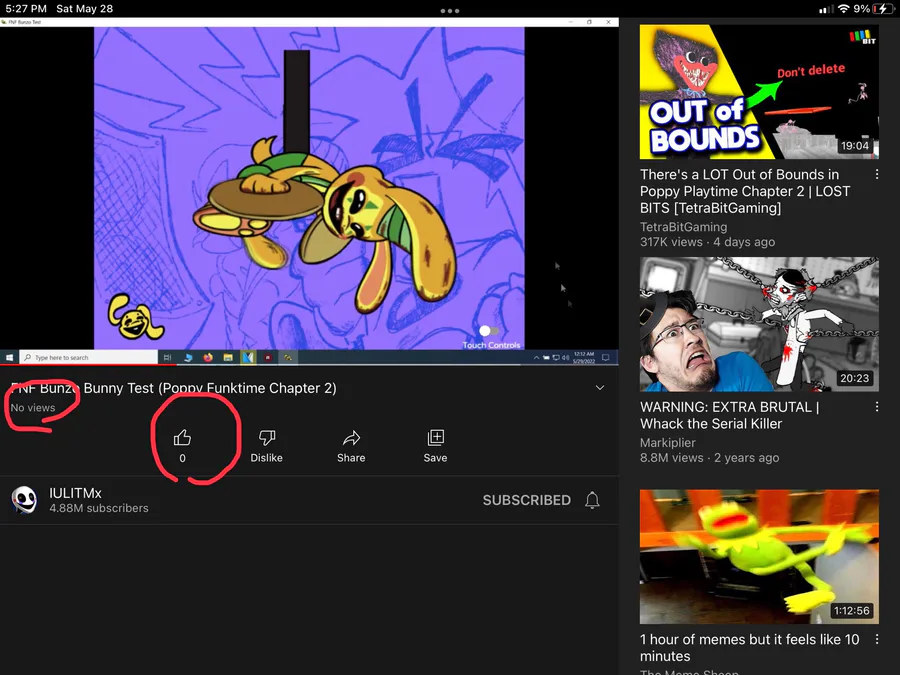Share the video via Share arrow
The image size is (900, 675).
[351, 438]
